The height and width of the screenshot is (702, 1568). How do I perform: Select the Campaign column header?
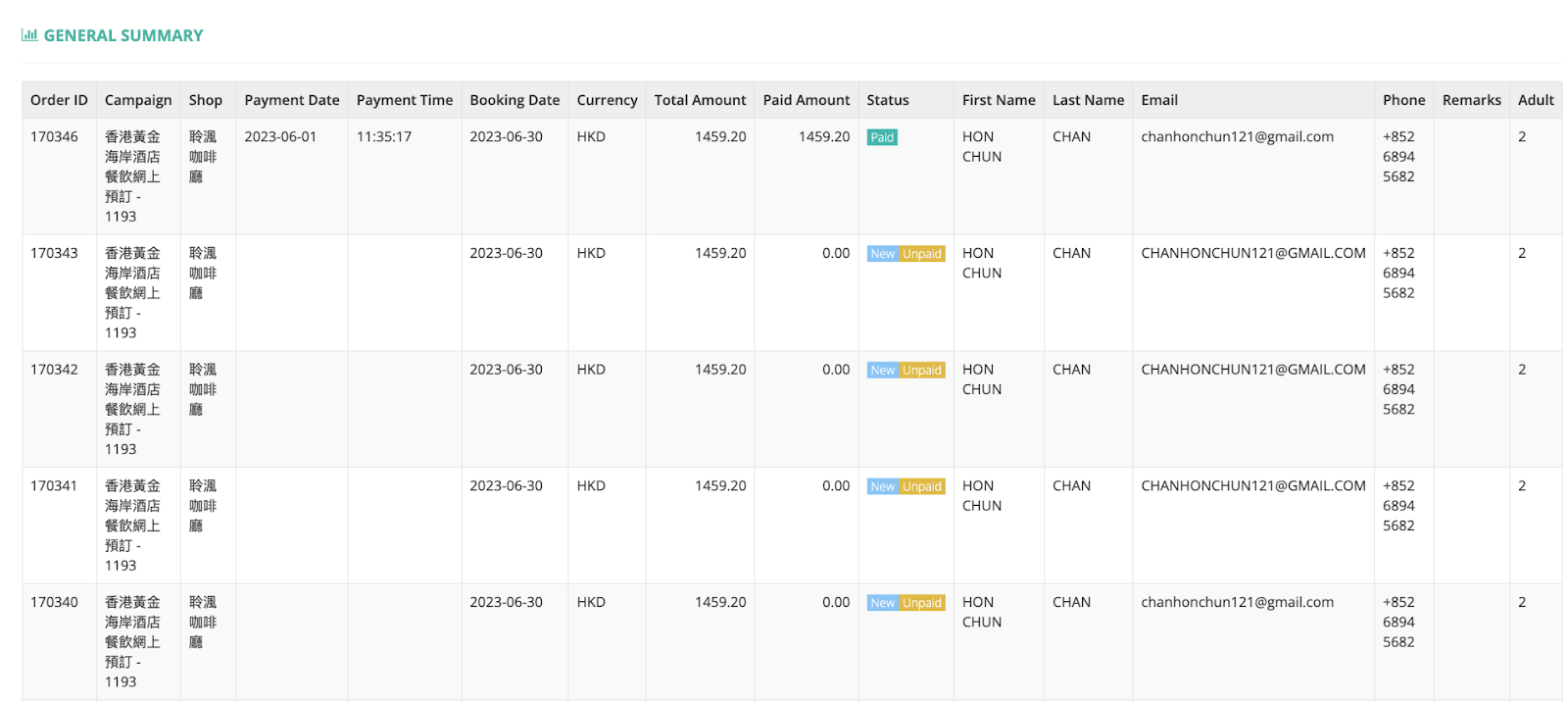coord(138,100)
